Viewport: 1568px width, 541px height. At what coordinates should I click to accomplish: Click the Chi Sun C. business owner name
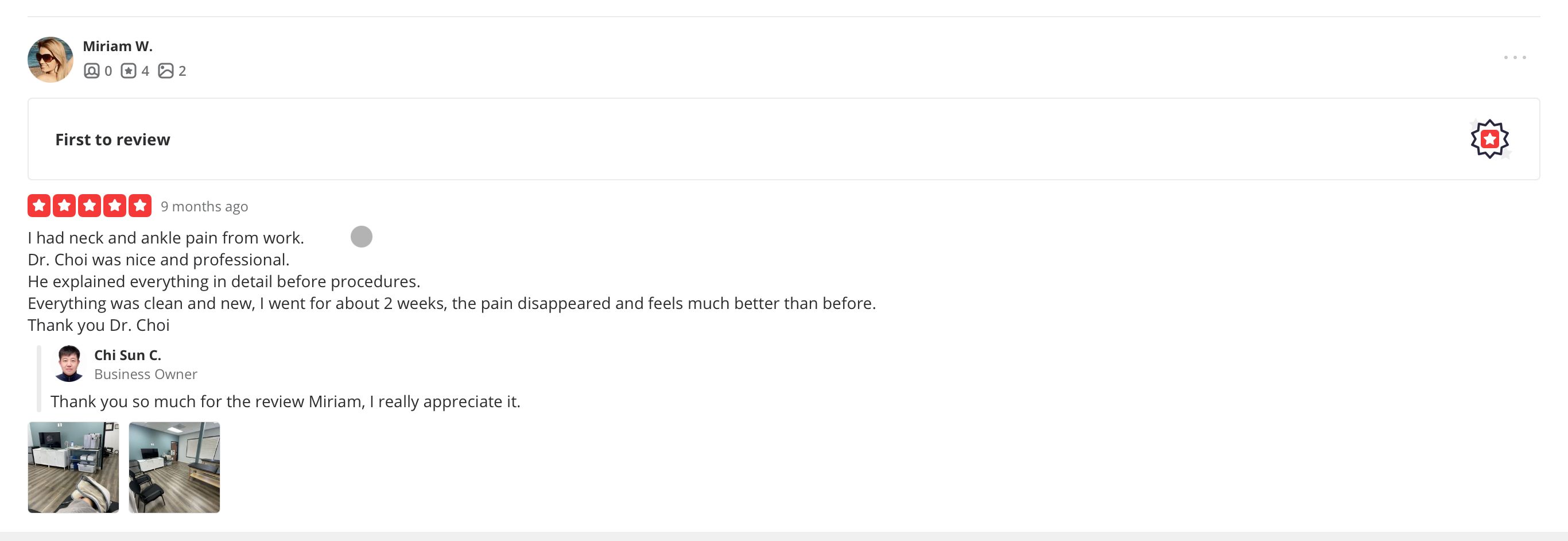127,355
